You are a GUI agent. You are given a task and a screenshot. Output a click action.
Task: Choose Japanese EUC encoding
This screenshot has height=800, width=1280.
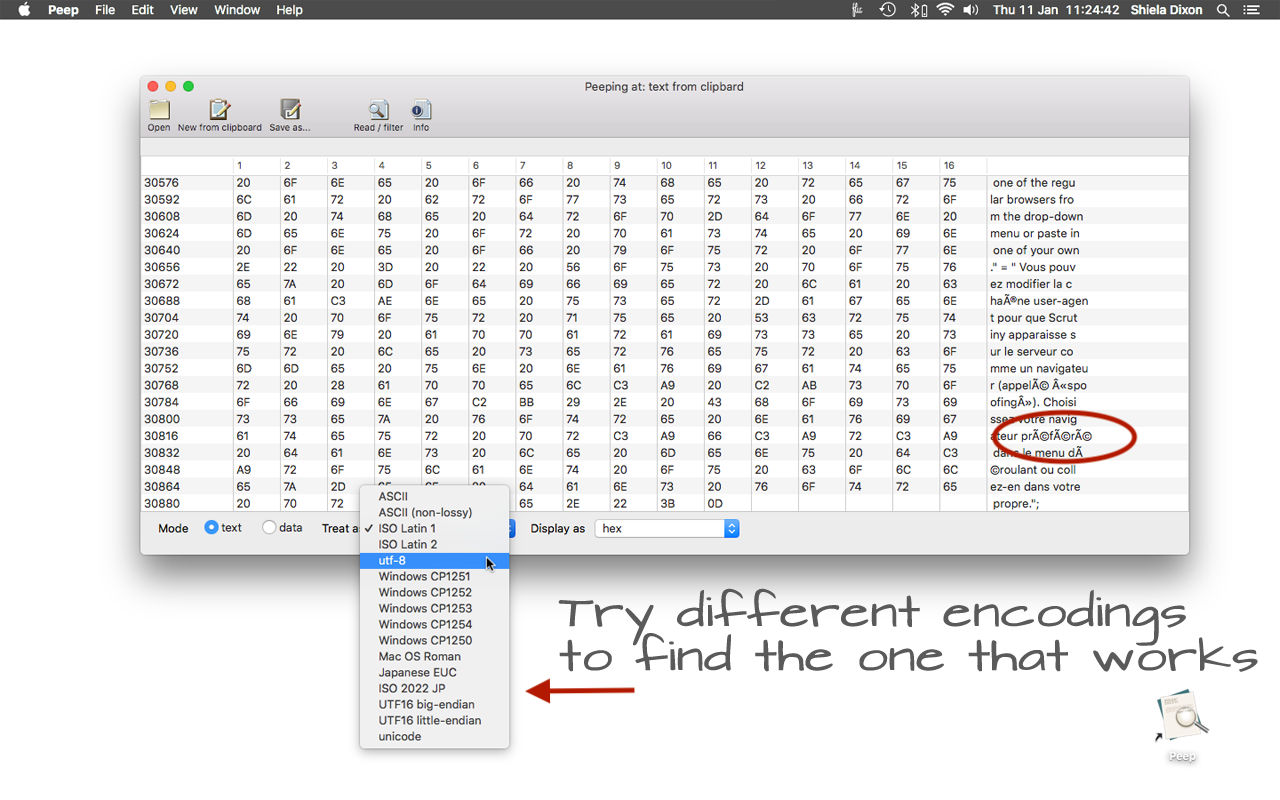(434, 672)
